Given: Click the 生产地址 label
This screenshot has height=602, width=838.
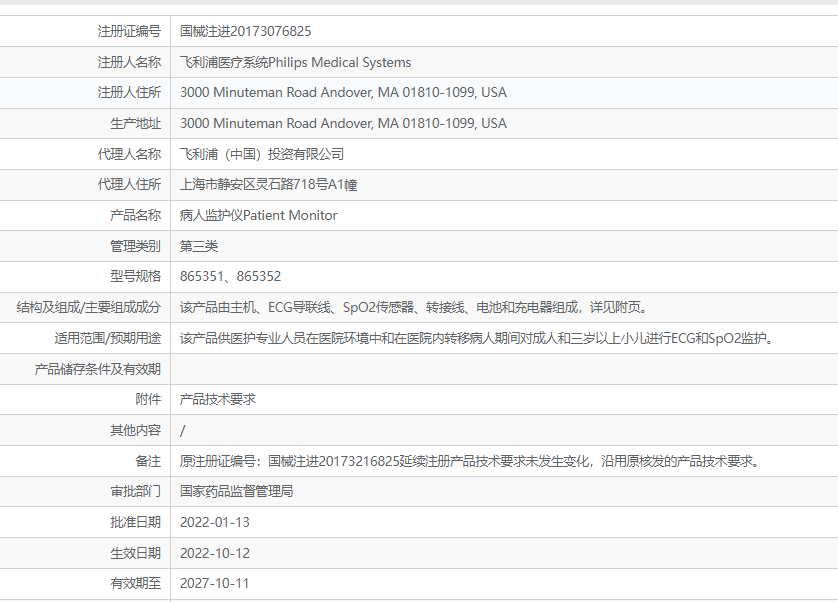Looking at the screenshot, I should [x=135, y=124].
